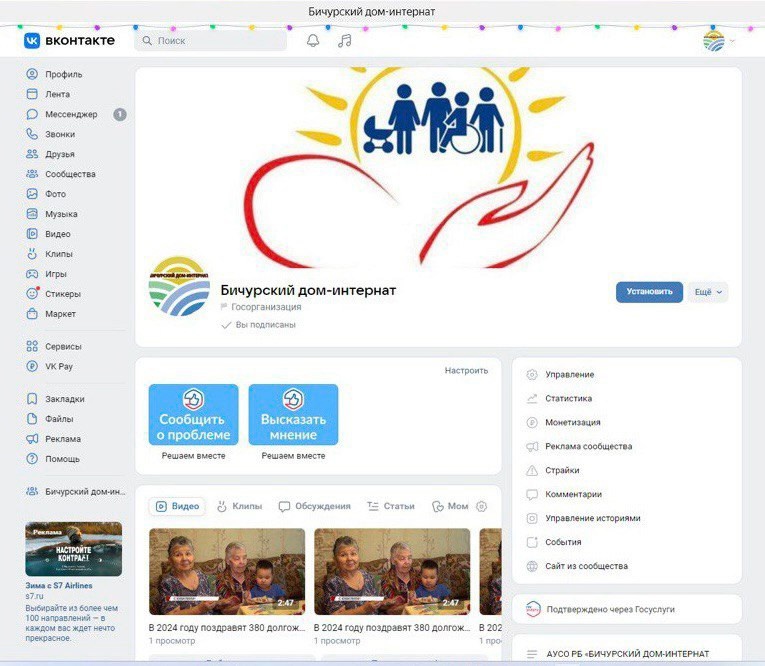
Task: Click the community avatar logo
Action: click(x=179, y=286)
